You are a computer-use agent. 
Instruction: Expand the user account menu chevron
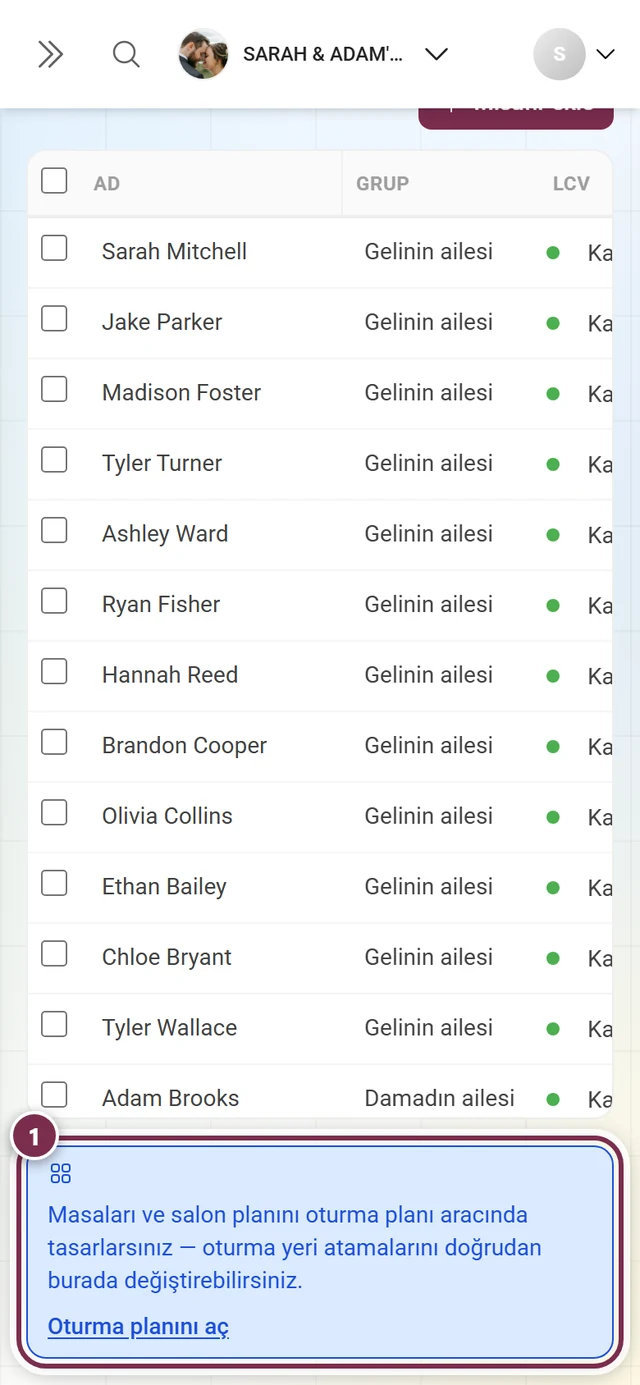(x=605, y=54)
